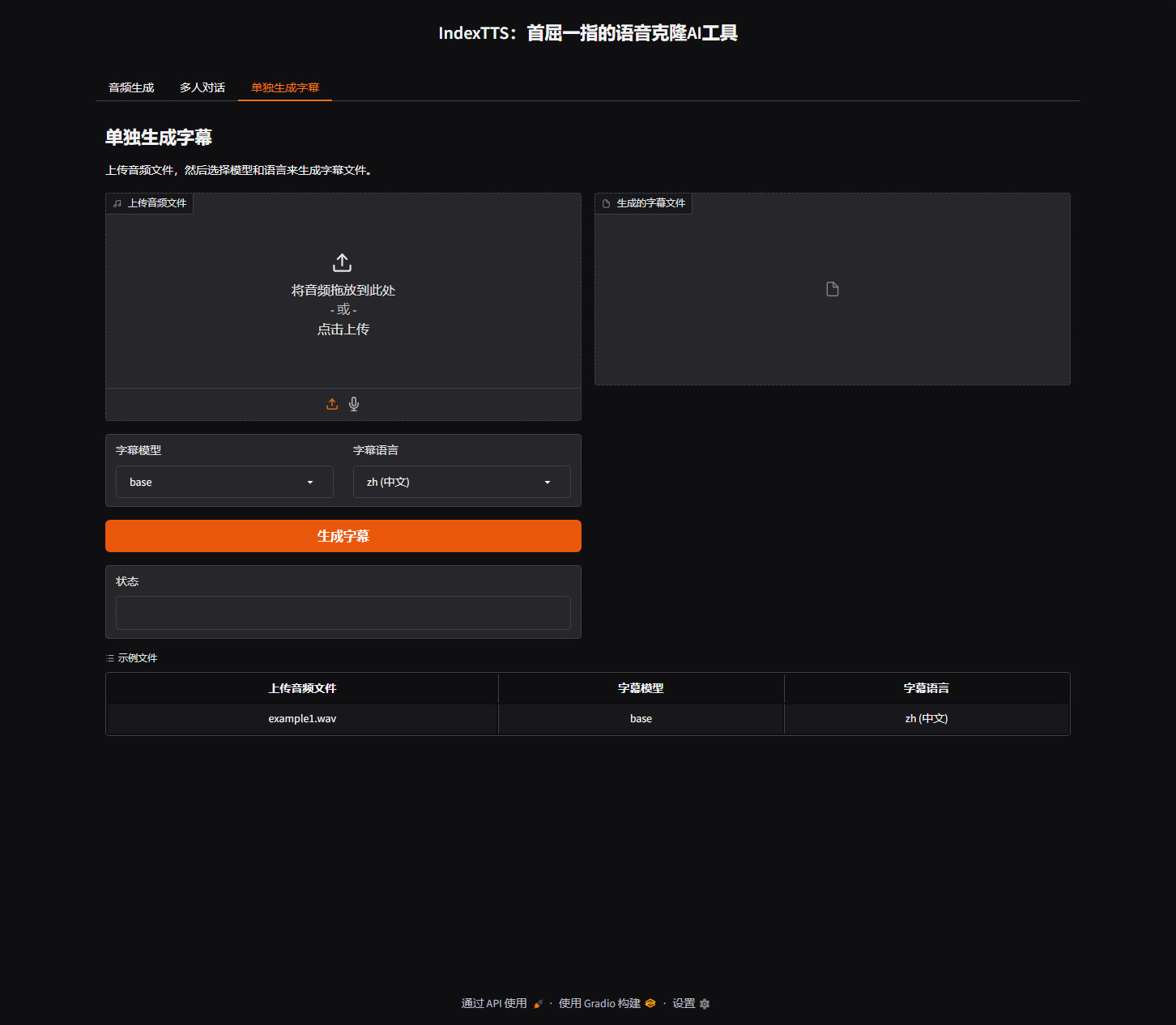The height and width of the screenshot is (1025, 1176).
Task: Open the 字幕语言 dropdown showing zh (中文)
Action: click(462, 482)
